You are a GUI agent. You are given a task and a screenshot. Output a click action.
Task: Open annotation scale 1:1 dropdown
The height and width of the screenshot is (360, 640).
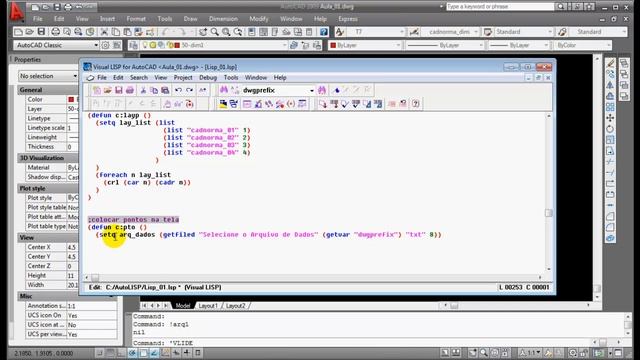pyautogui.click(x=530, y=353)
